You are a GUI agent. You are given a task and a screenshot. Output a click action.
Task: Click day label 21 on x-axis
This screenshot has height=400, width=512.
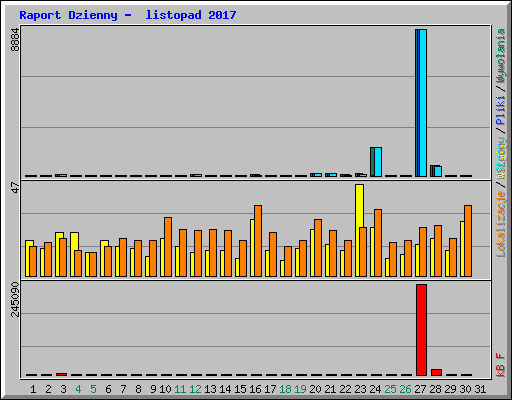[x=330, y=389]
